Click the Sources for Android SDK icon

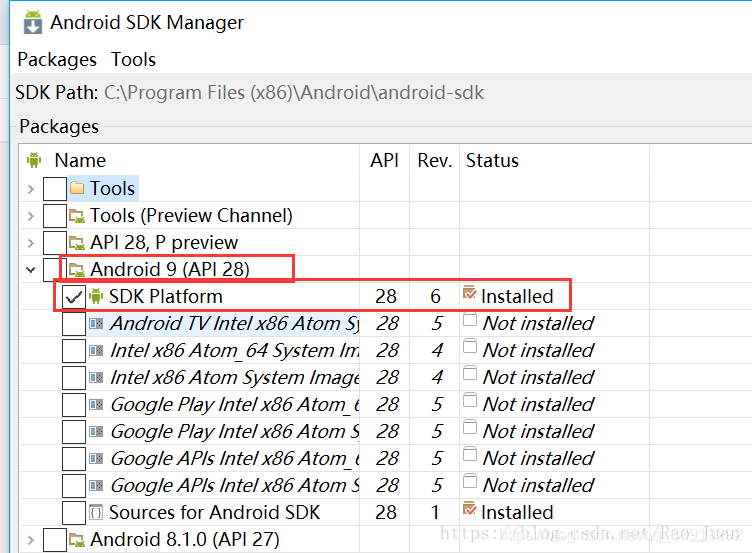click(96, 513)
